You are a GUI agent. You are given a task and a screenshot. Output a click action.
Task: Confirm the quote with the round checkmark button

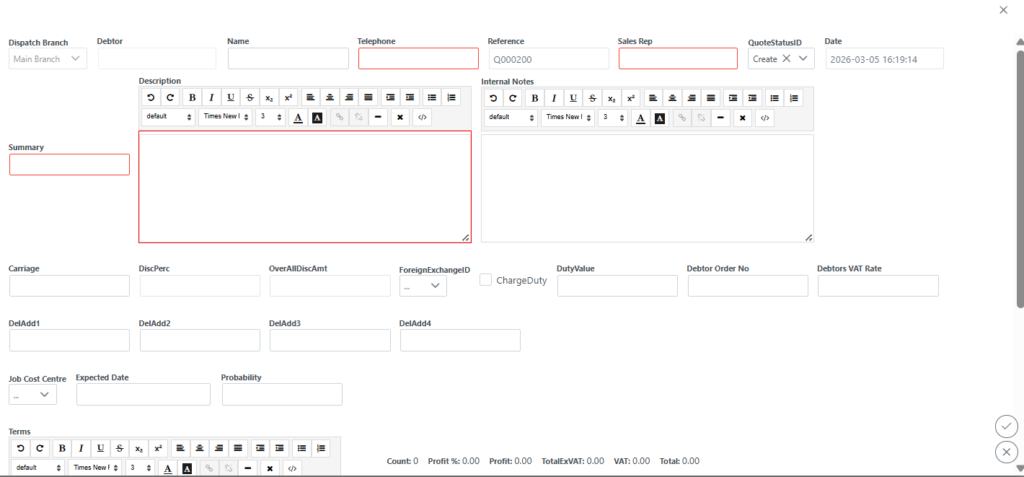1006,426
